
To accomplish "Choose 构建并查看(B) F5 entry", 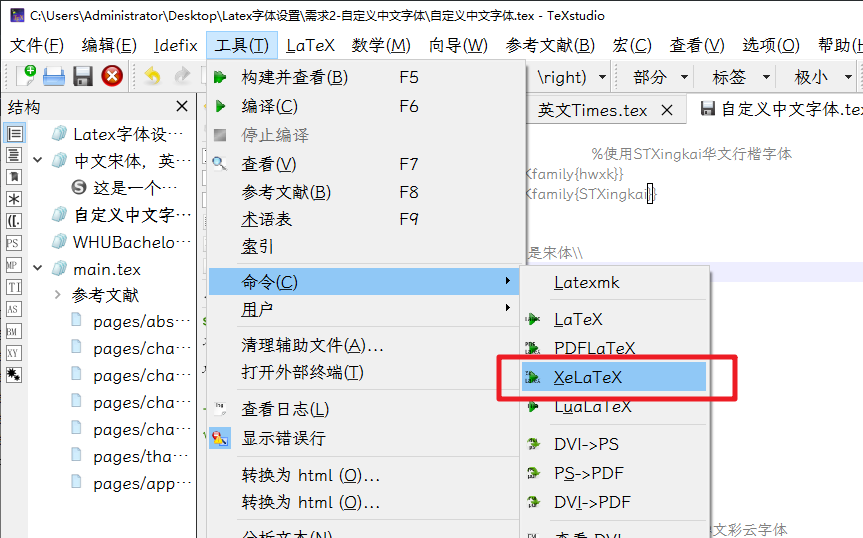I will [x=364, y=77].
